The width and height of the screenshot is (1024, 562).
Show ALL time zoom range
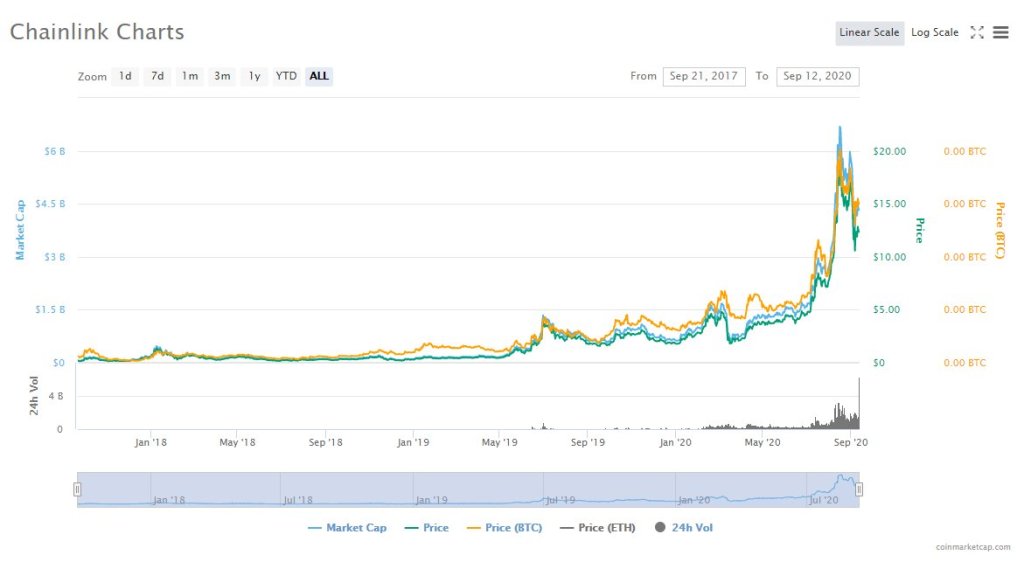tap(319, 76)
